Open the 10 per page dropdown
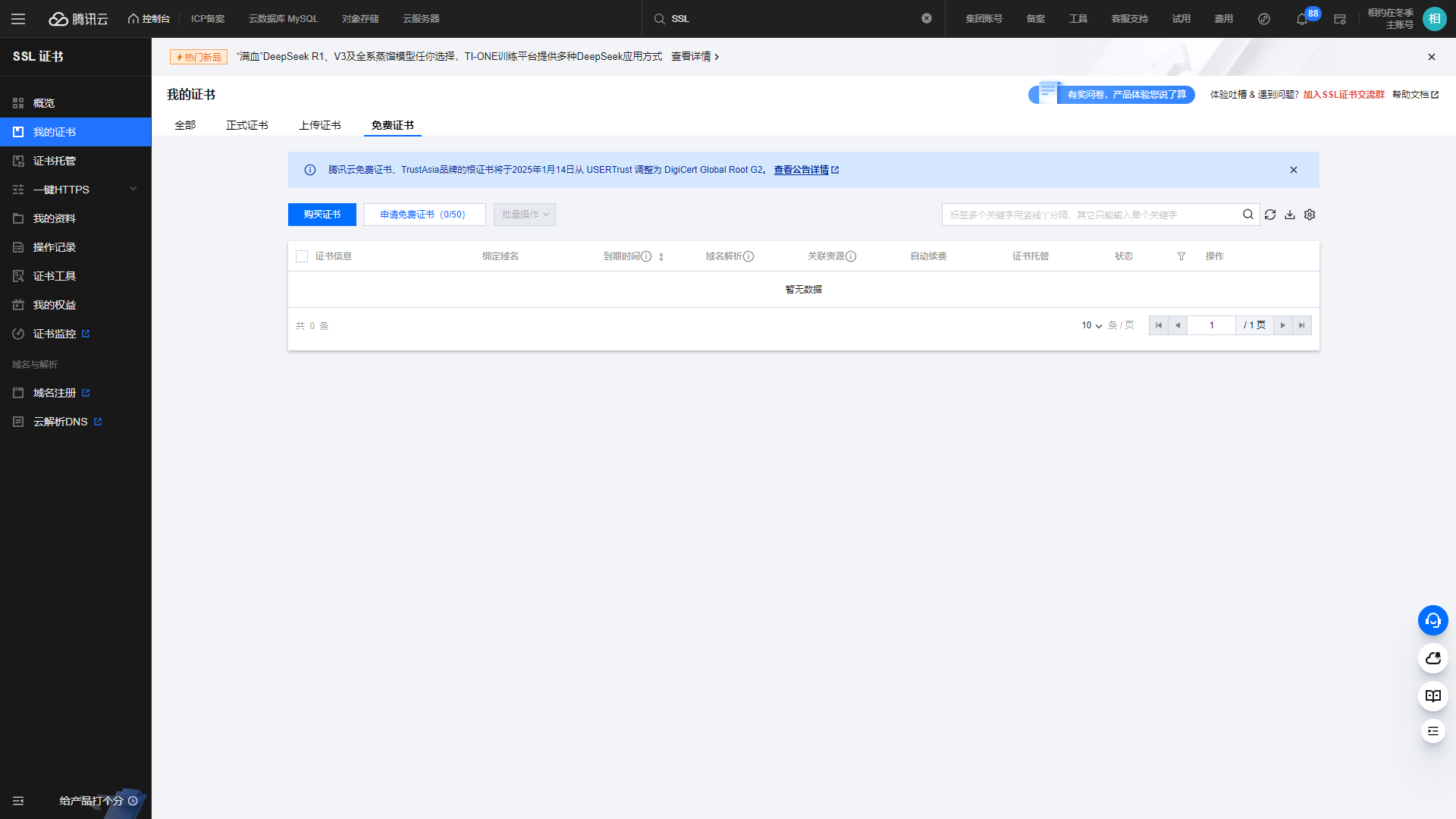Viewport: 1456px width, 819px height. 1091,325
